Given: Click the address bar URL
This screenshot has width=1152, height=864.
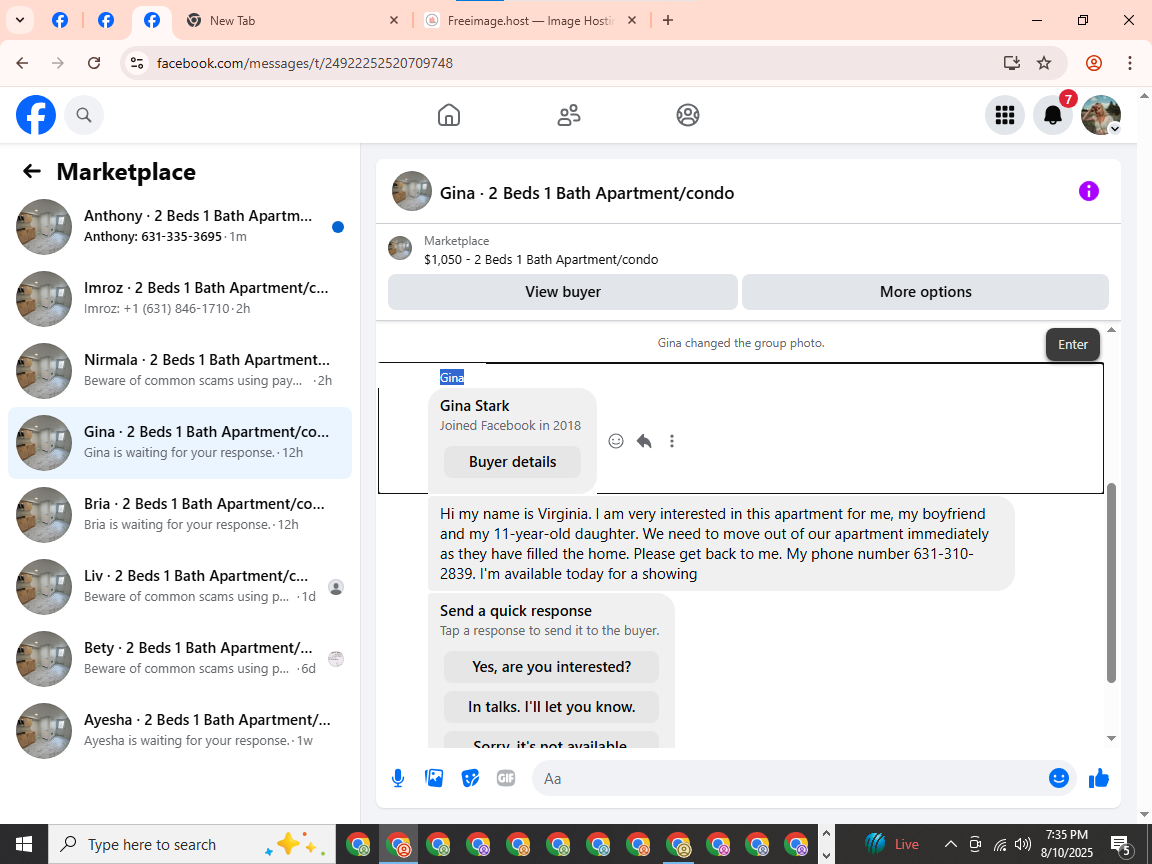Looking at the screenshot, I should pyautogui.click(x=305, y=63).
